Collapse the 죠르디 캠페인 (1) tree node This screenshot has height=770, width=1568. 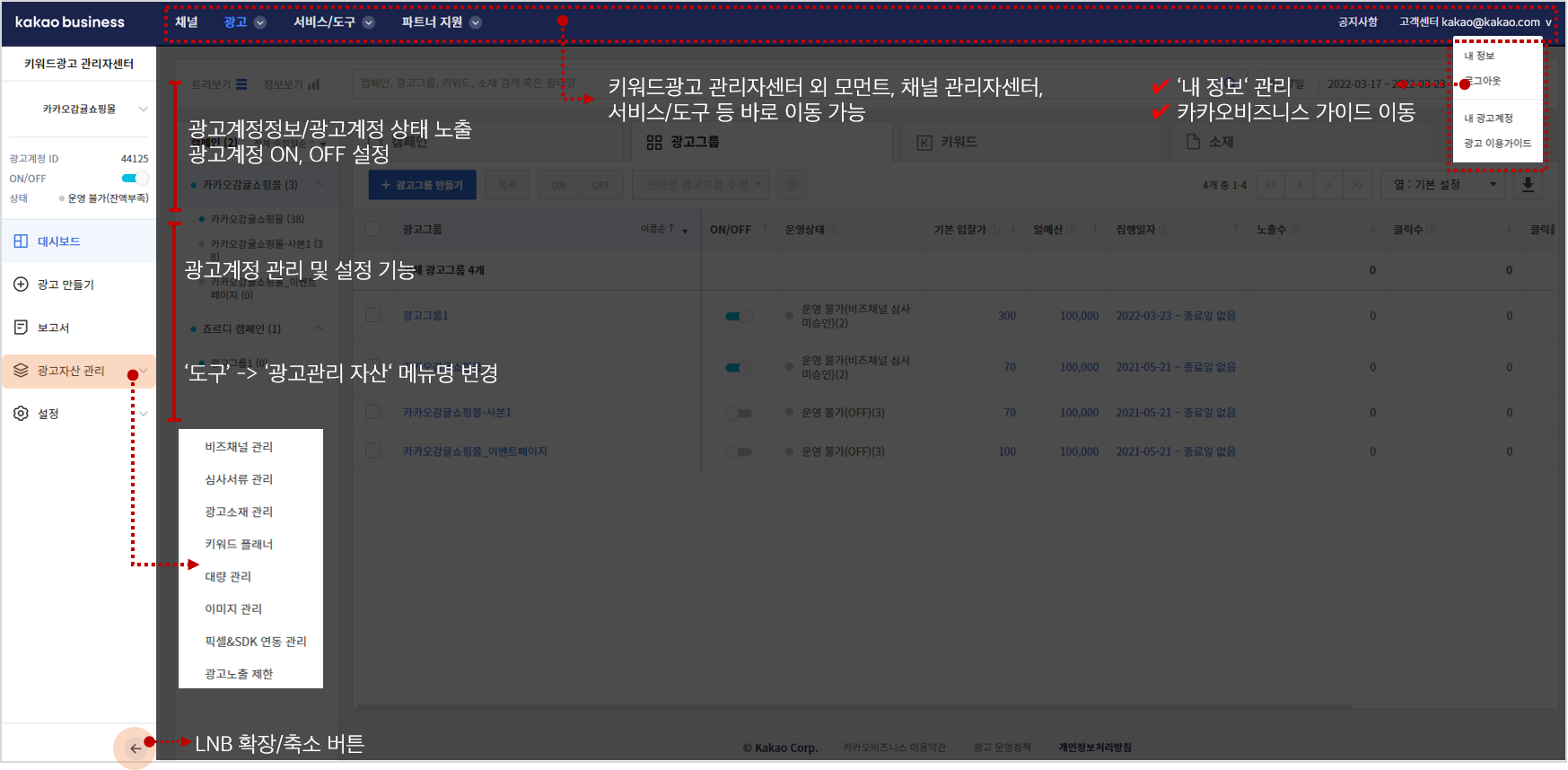318,328
